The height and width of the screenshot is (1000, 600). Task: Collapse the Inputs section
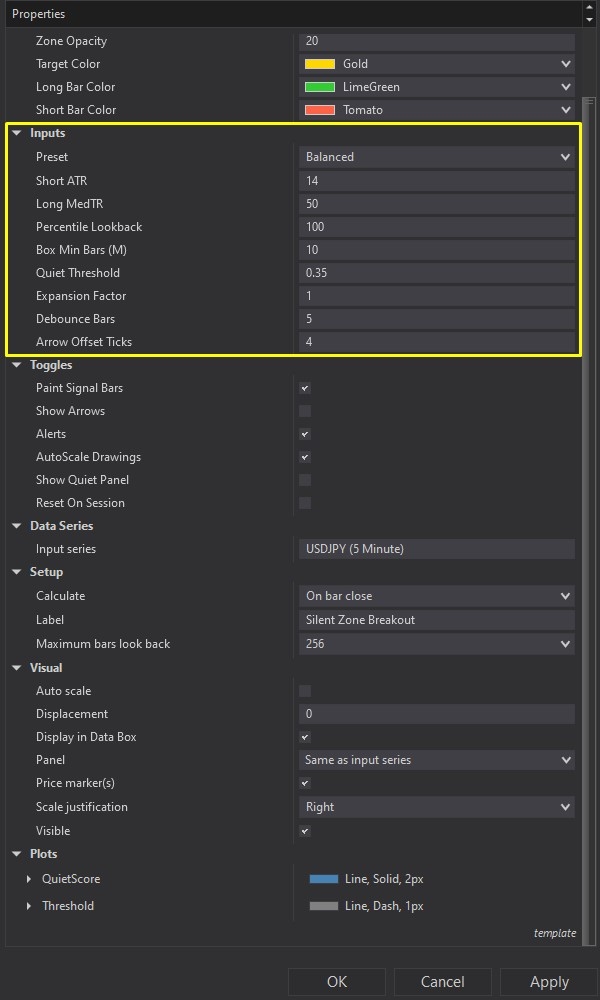[18, 133]
